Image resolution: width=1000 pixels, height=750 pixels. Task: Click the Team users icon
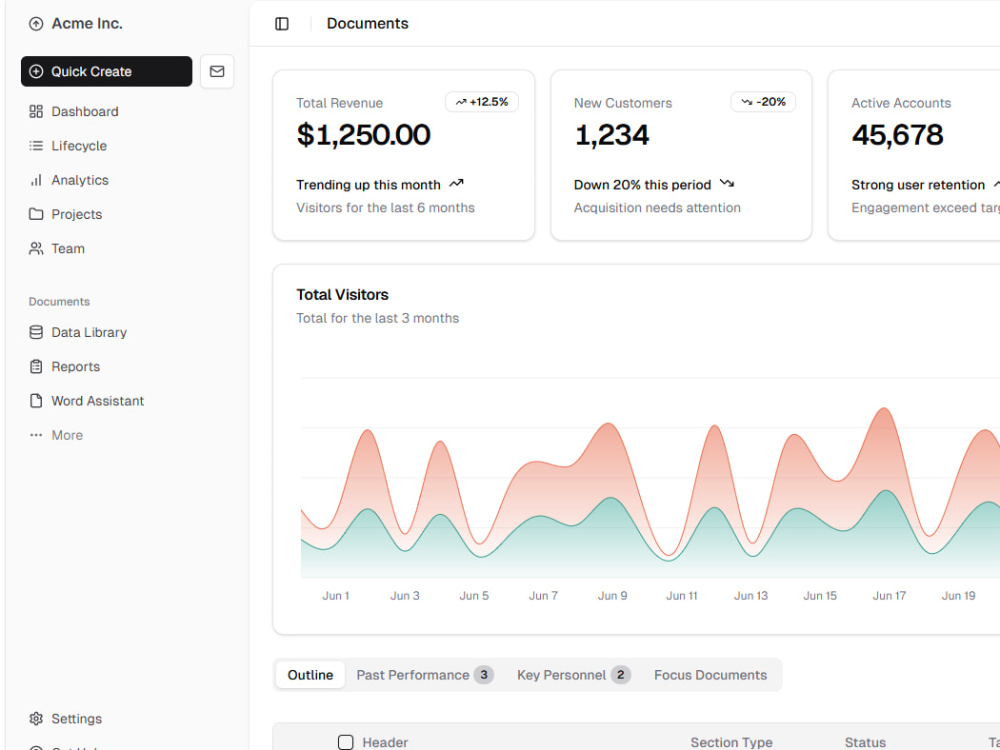(x=36, y=249)
